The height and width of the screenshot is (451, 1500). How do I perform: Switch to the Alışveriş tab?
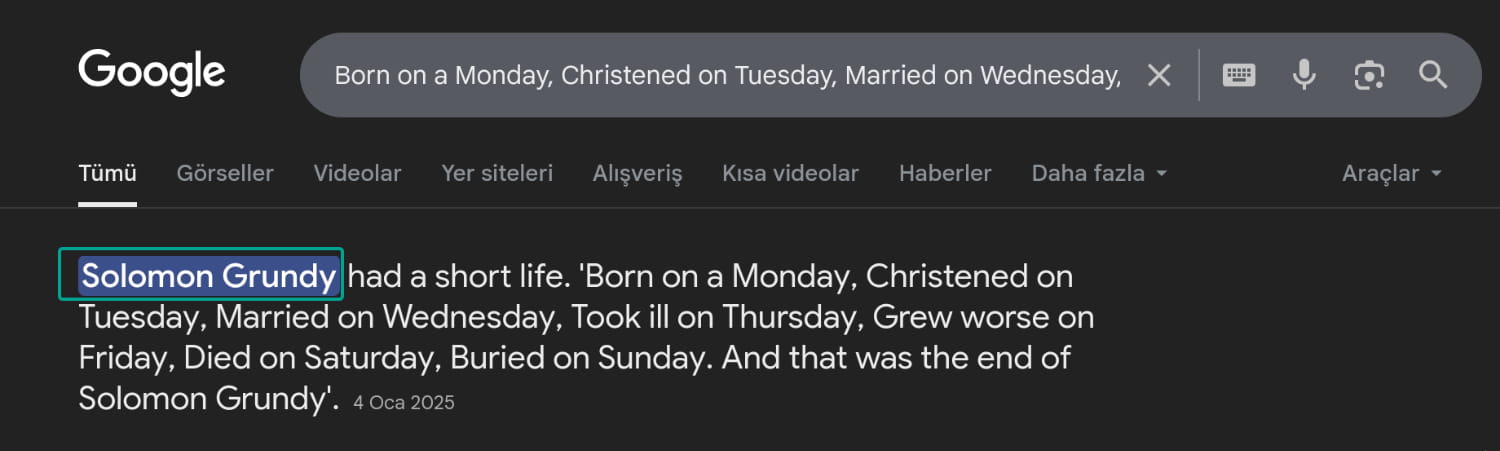tap(637, 173)
